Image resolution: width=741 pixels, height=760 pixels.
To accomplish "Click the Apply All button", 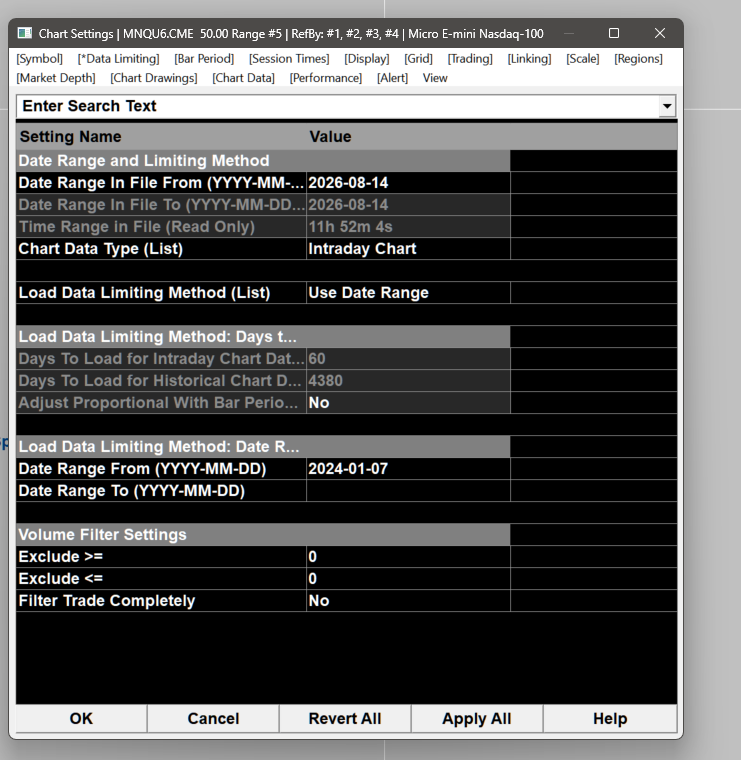I will 477,718.
